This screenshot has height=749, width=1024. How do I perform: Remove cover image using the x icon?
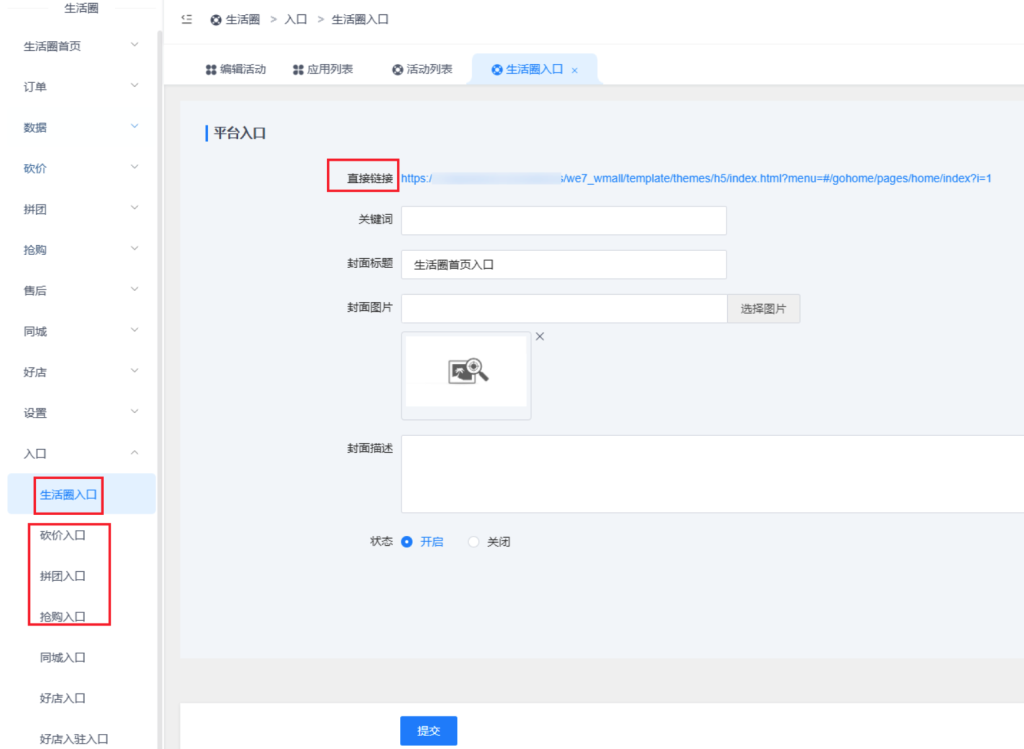(x=540, y=337)
